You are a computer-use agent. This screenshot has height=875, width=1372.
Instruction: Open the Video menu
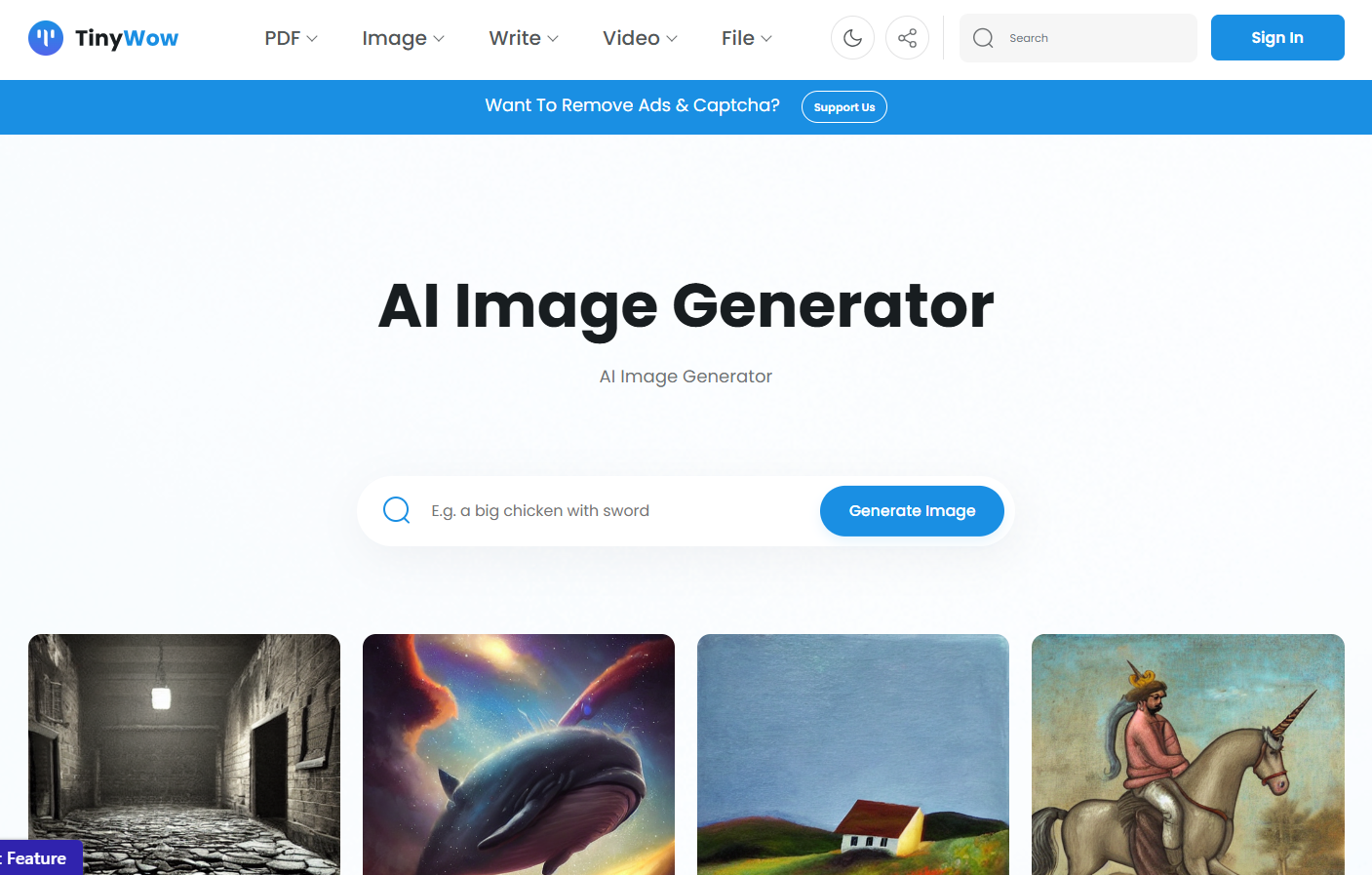tap(640, 38)
